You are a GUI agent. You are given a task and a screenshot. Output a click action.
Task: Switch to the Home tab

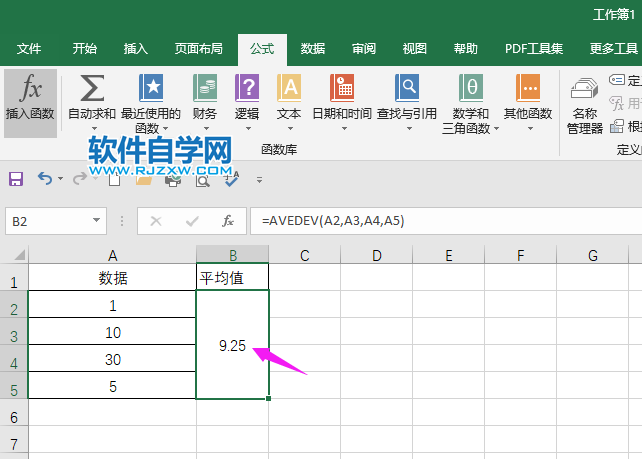click(85, 49)
